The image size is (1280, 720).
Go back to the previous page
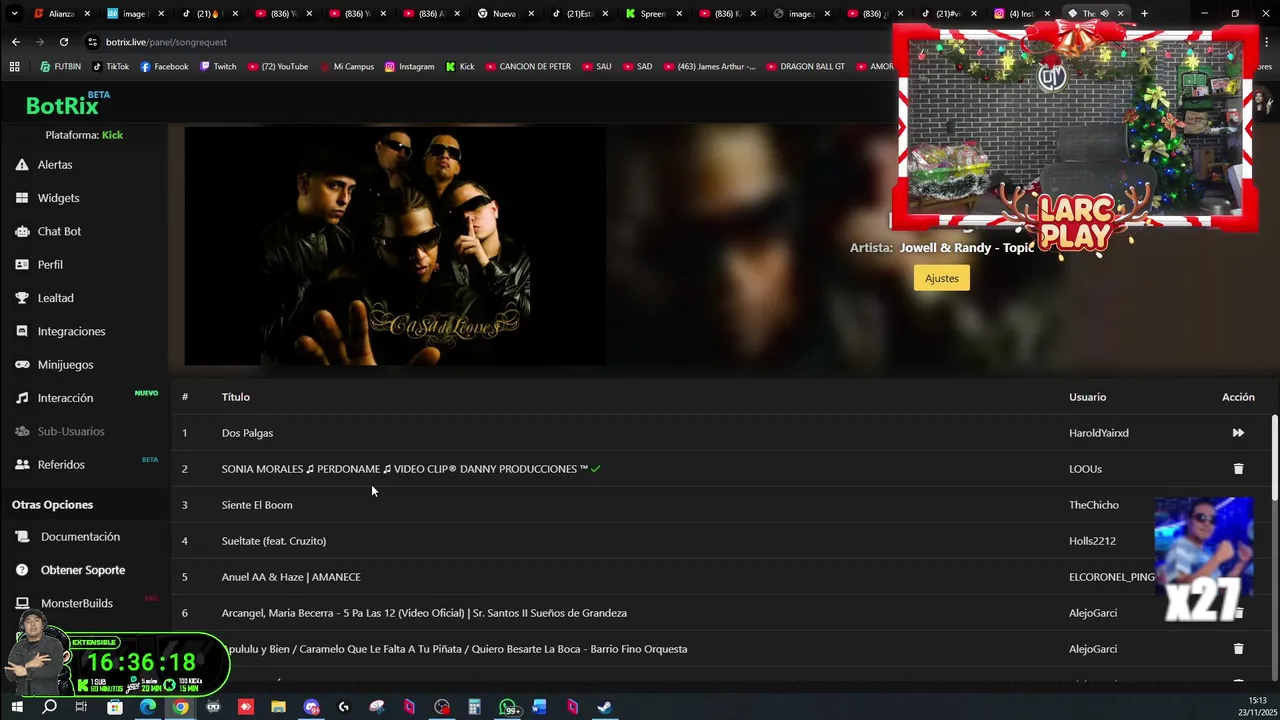[x=16, y=42]
